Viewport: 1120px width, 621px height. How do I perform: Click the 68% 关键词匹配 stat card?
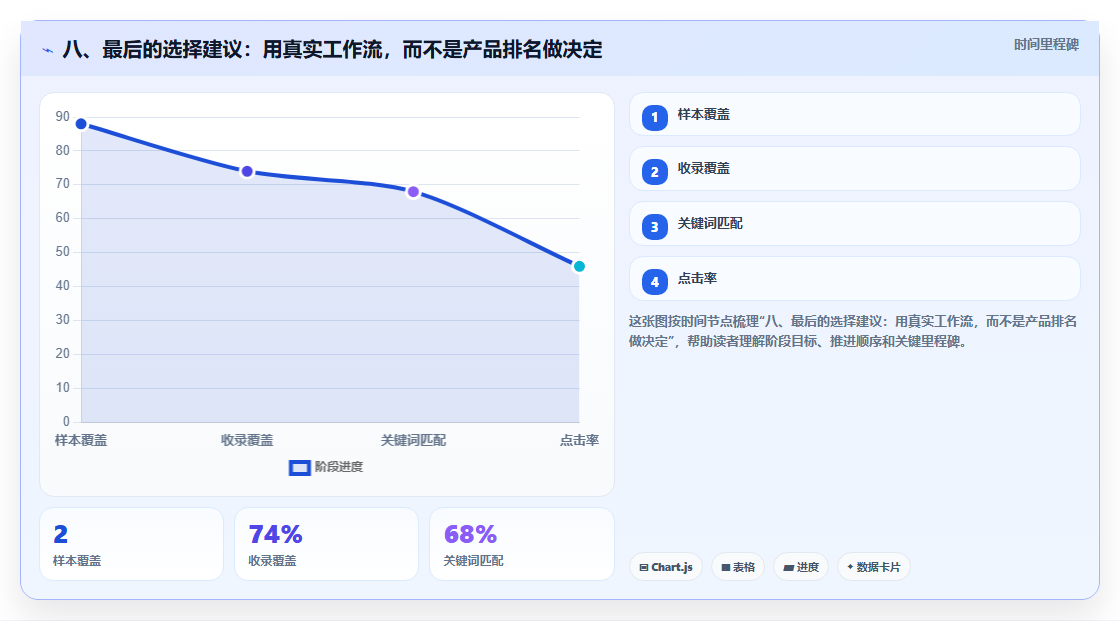[521, 545]
